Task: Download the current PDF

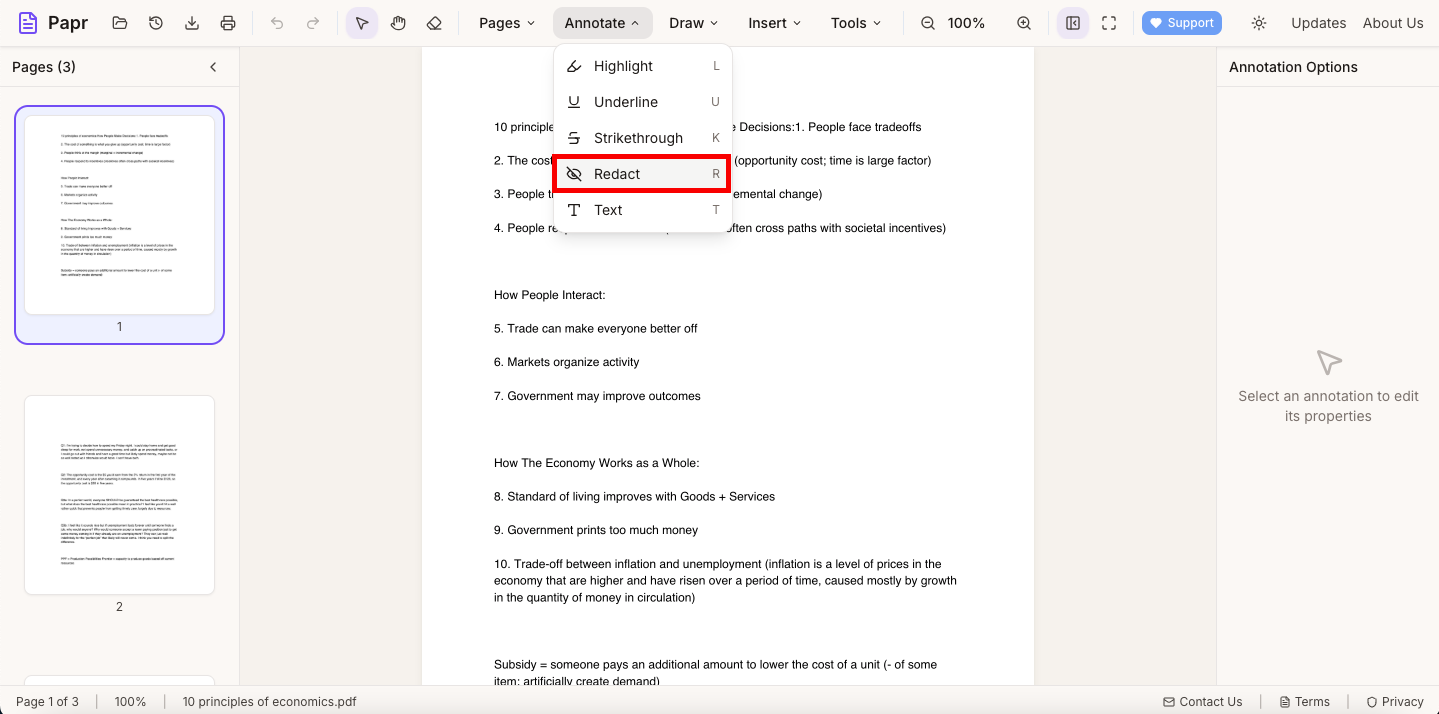Action: [x=191, y=22]
